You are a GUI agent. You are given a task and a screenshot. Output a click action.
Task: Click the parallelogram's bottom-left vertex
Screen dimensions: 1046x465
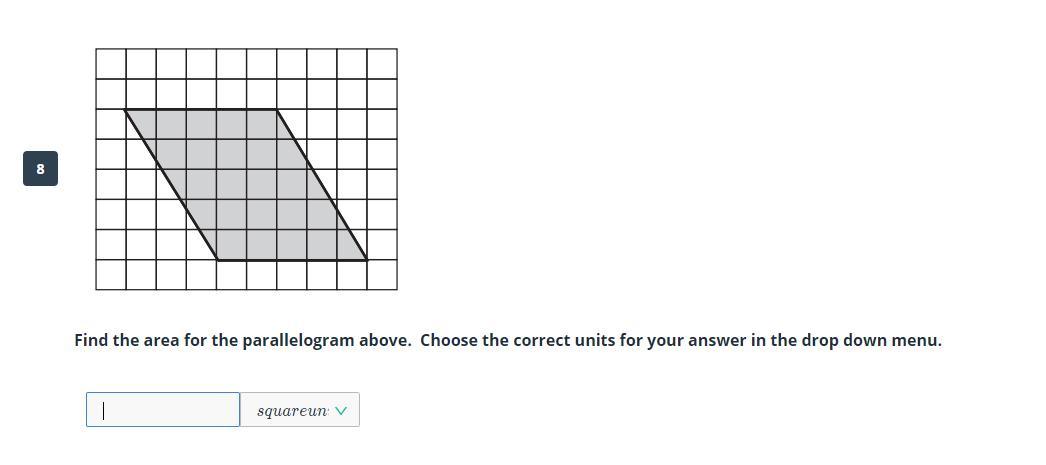(x=217, y=260)
